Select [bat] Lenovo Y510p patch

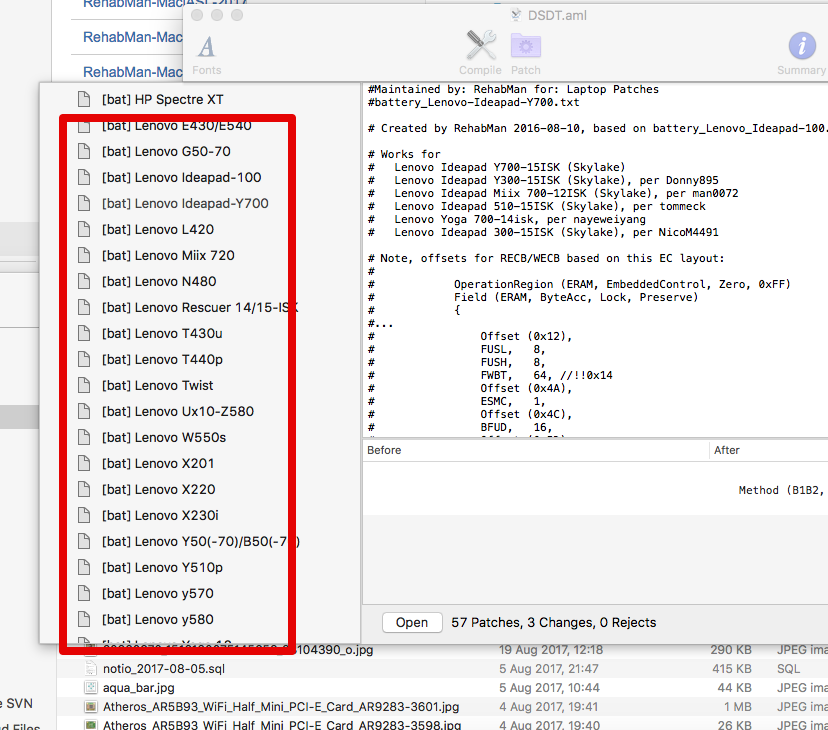(x=162, y=568)
